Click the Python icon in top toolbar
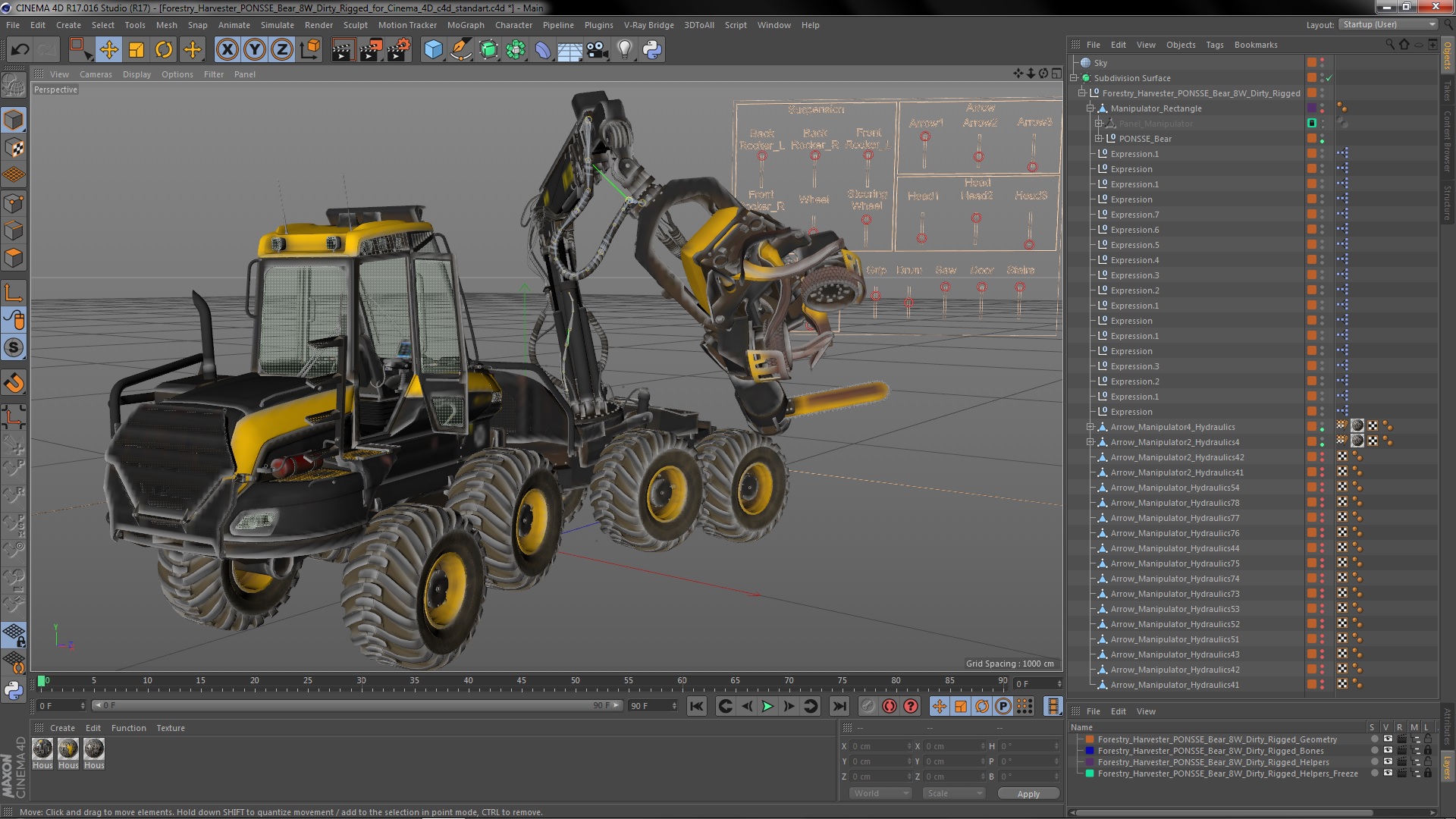Image resolution: width=1456 pixels, height=819 pixels. [x=652, y=50]
